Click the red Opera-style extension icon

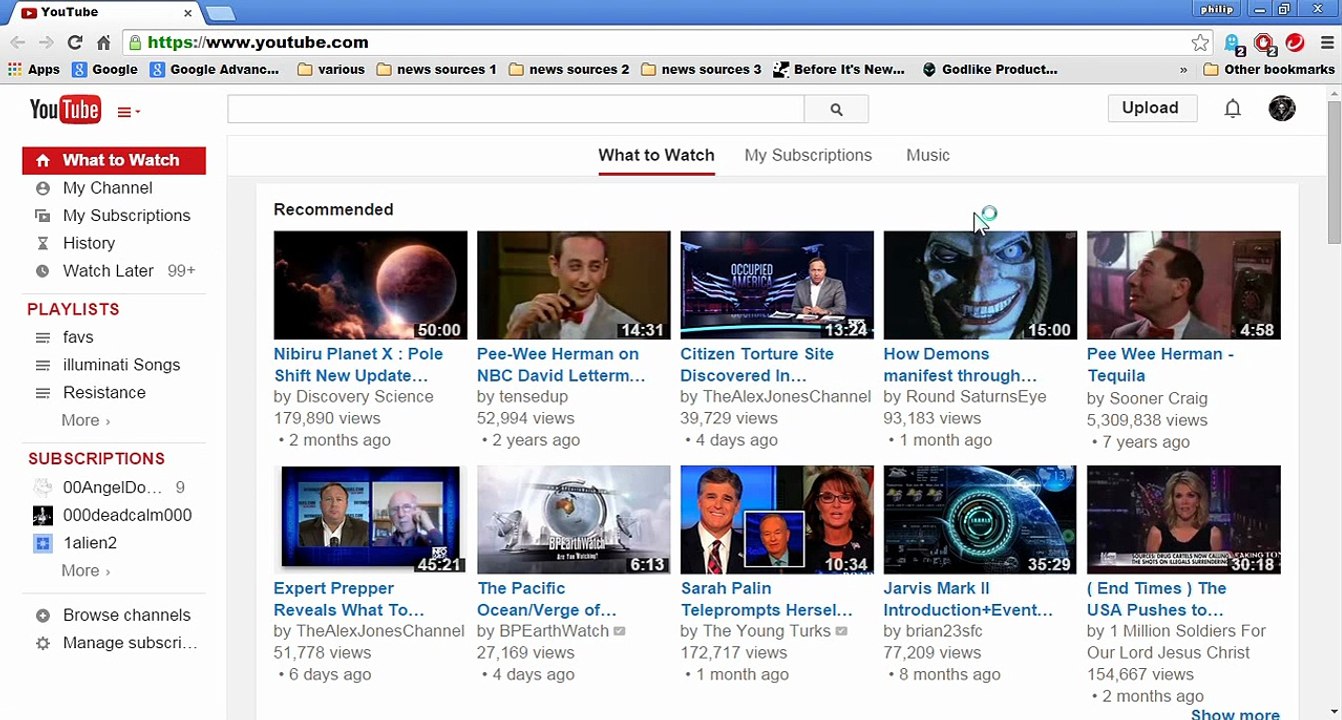[x=1295, y=42]
